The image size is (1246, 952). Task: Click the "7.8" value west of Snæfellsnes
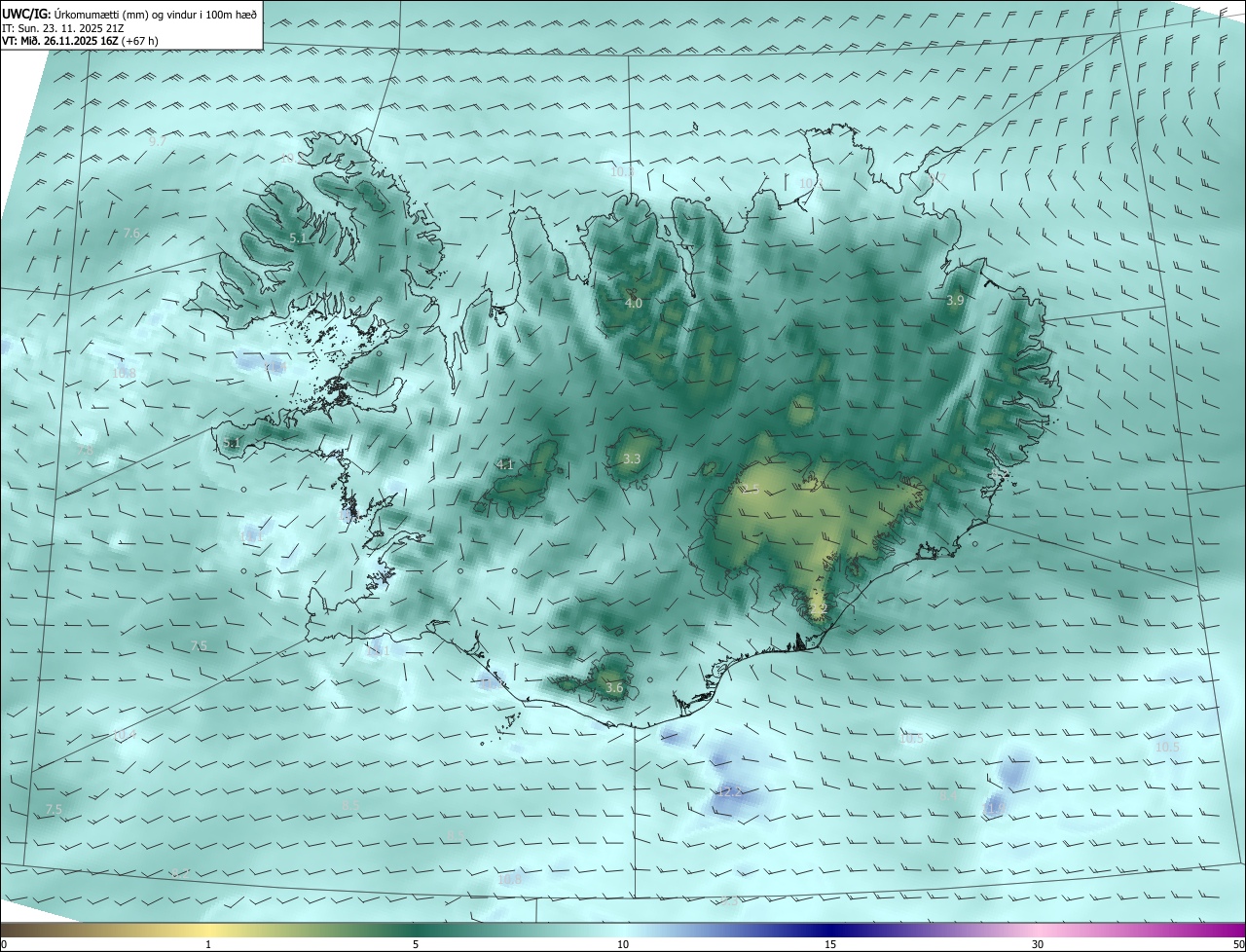[86, 451]
